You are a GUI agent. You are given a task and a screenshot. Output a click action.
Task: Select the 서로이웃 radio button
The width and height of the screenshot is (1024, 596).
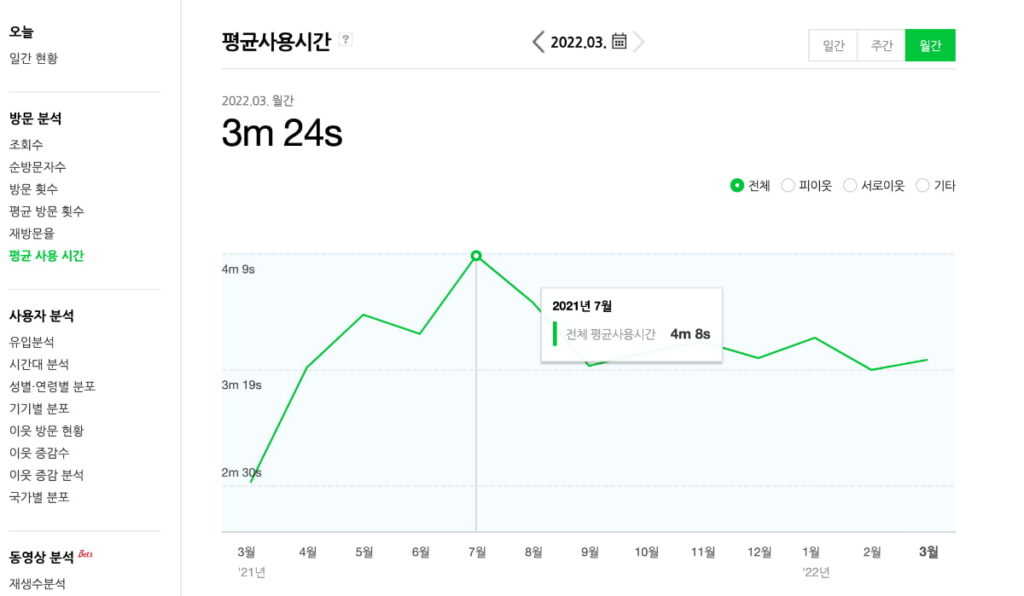click(x=849, y=185)
